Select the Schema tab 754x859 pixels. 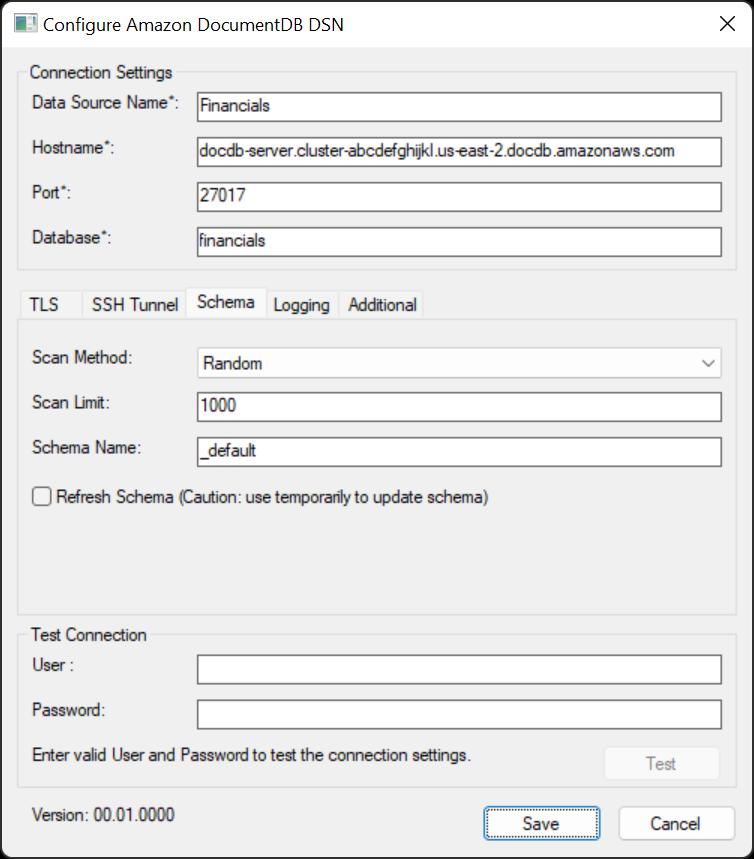(x=226, y=302)
